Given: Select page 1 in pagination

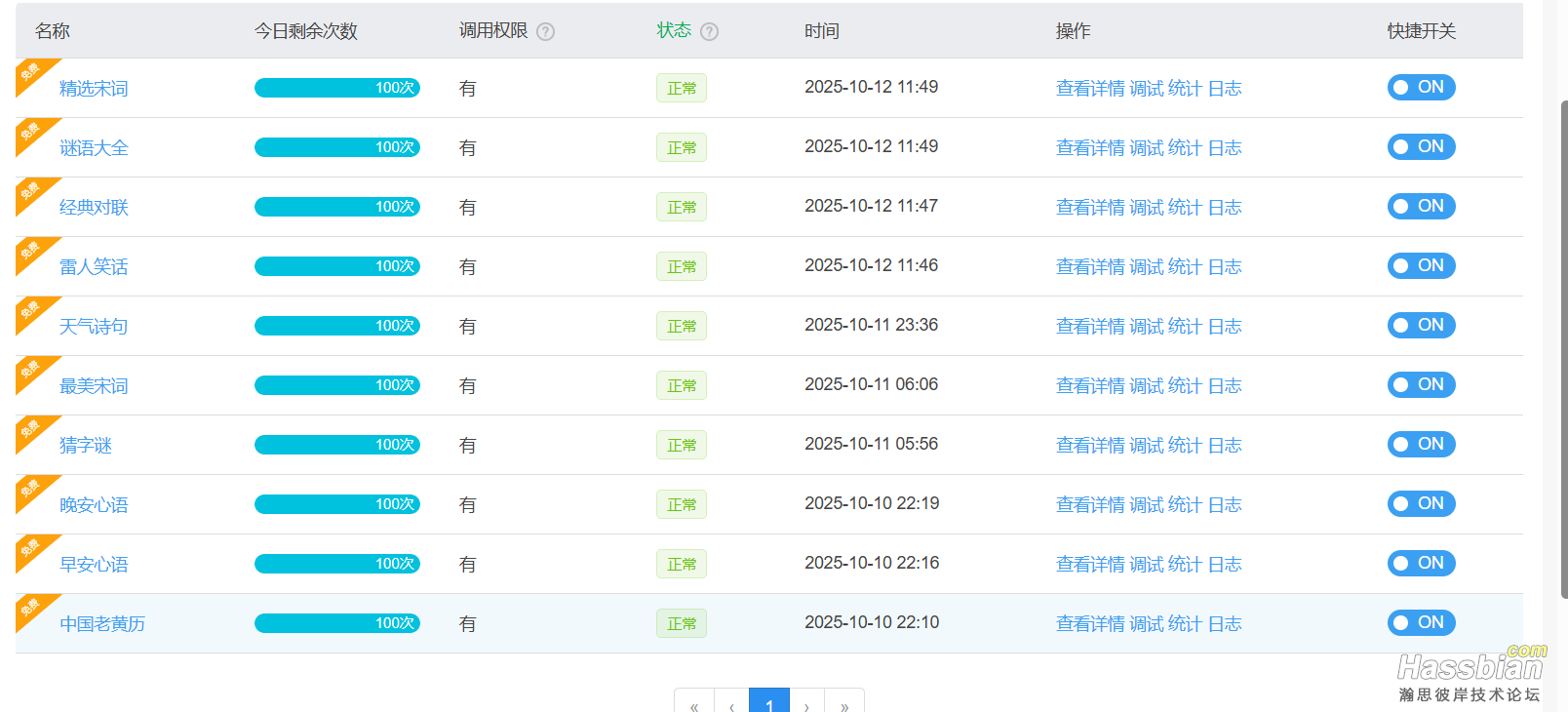Looking at the screenshot, I should 769,703.
